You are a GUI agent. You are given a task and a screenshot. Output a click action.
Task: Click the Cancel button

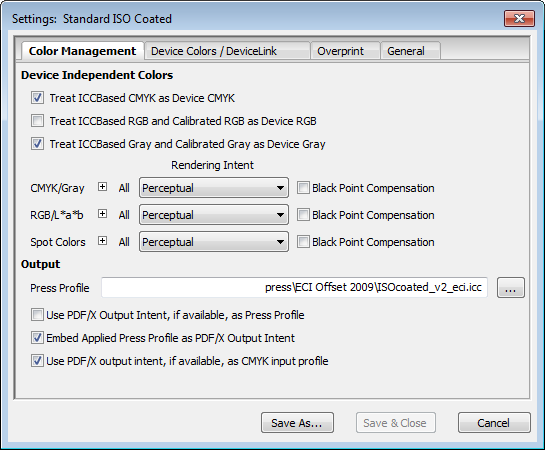click(x=494, y=423)
